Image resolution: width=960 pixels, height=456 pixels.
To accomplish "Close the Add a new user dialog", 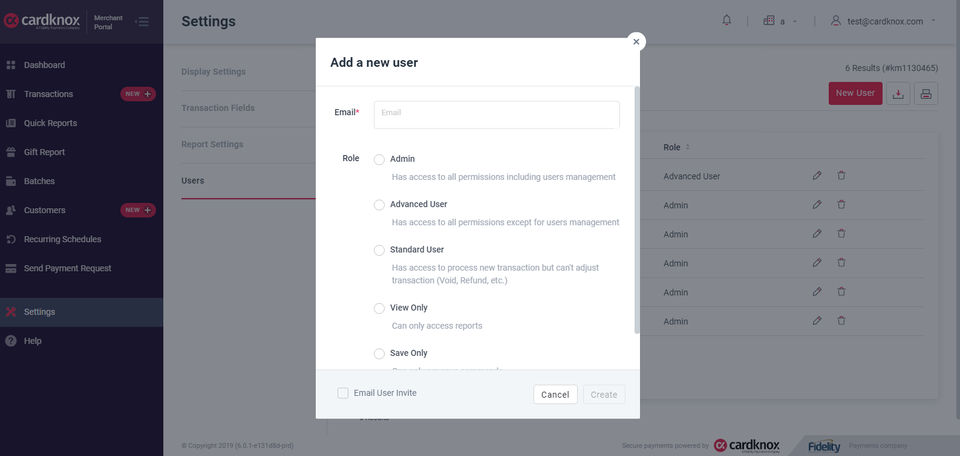I will pyautogui.click(x=636, y=42).
